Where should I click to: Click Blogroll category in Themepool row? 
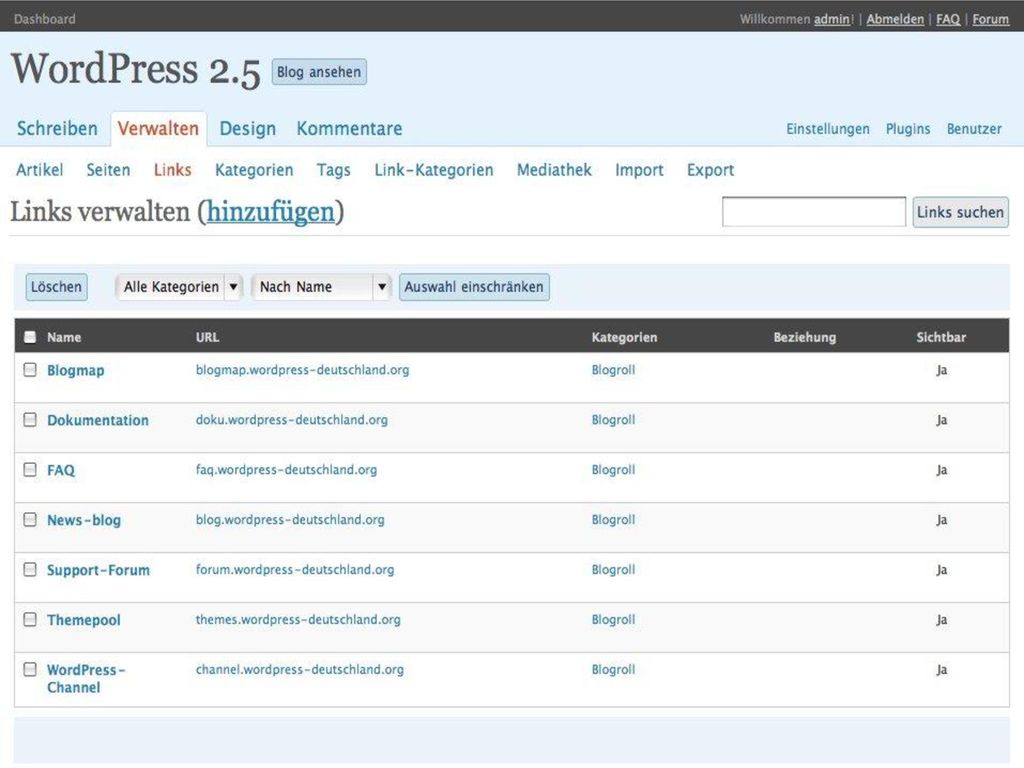[613, 619]
